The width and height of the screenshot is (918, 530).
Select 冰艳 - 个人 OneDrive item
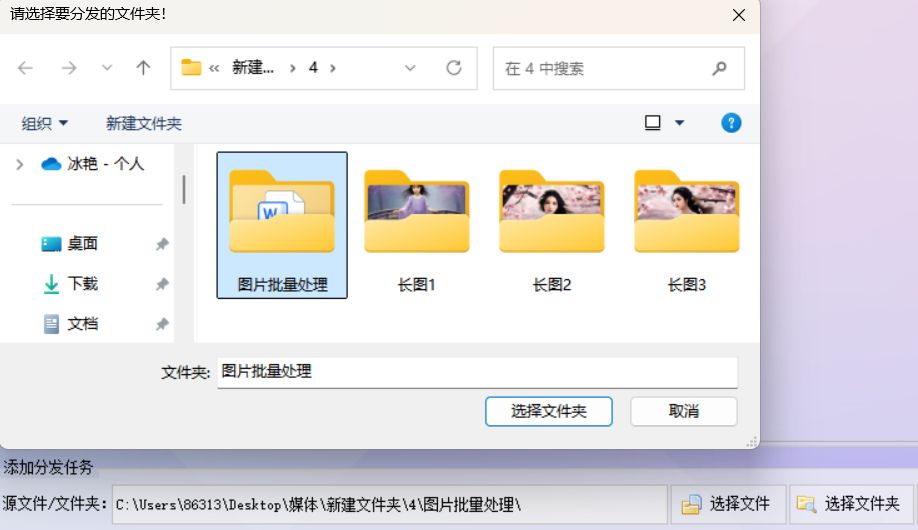[x=93, y=164]
